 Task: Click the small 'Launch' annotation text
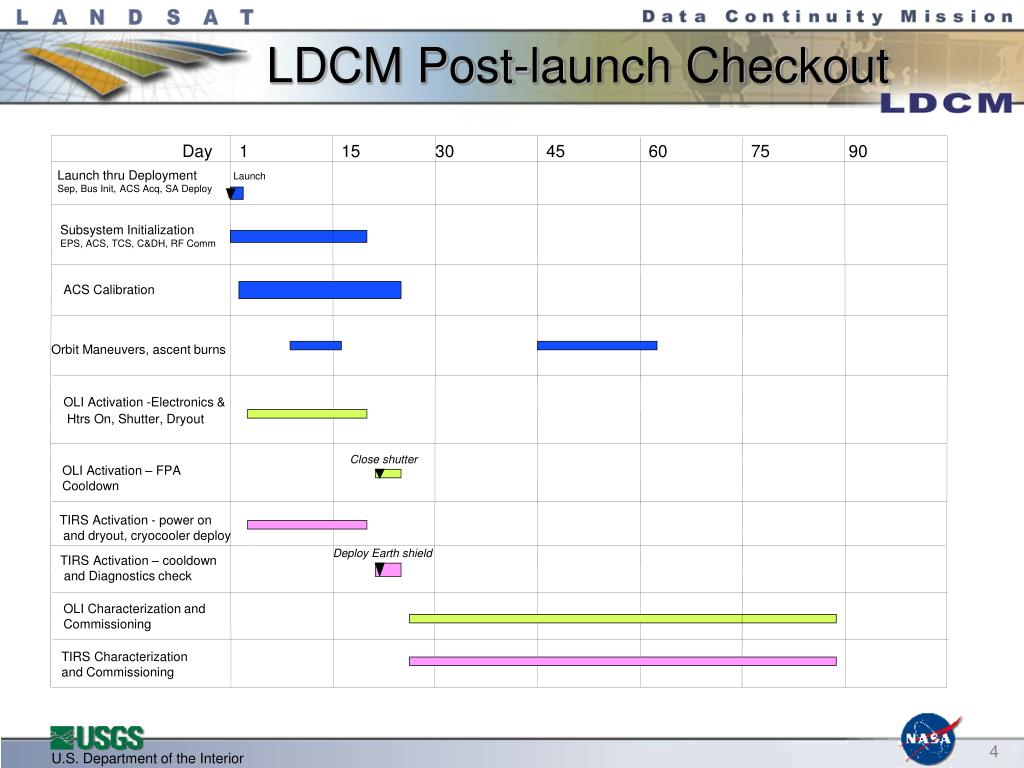249,176
